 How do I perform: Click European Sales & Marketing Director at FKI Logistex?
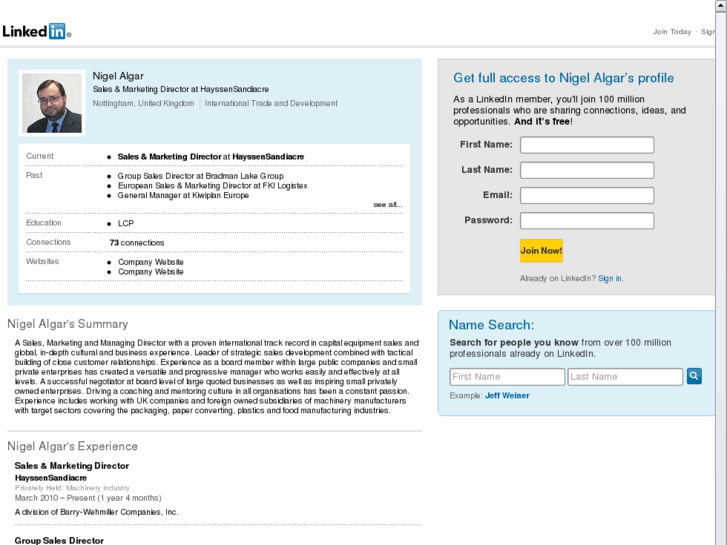pyautogui.click(x=212, y=186)
